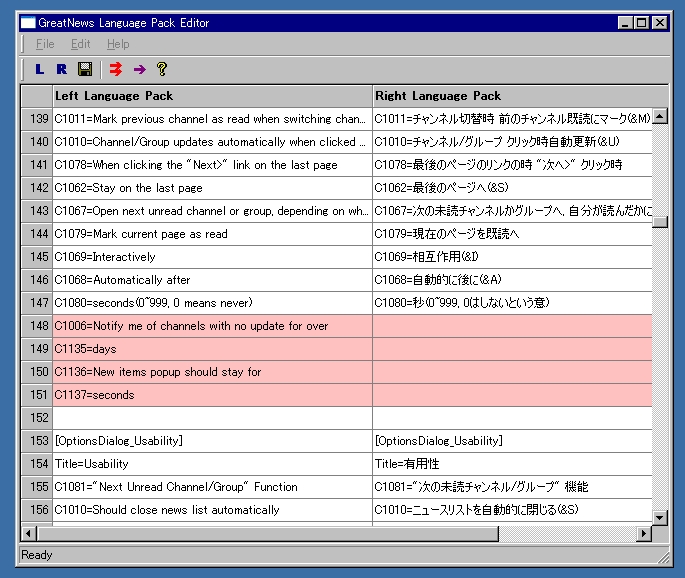Select cell 'C1081="Next Unread Channel/Group" Function'
Viewport: 685px width, 578px height.
tap(212, 487)
